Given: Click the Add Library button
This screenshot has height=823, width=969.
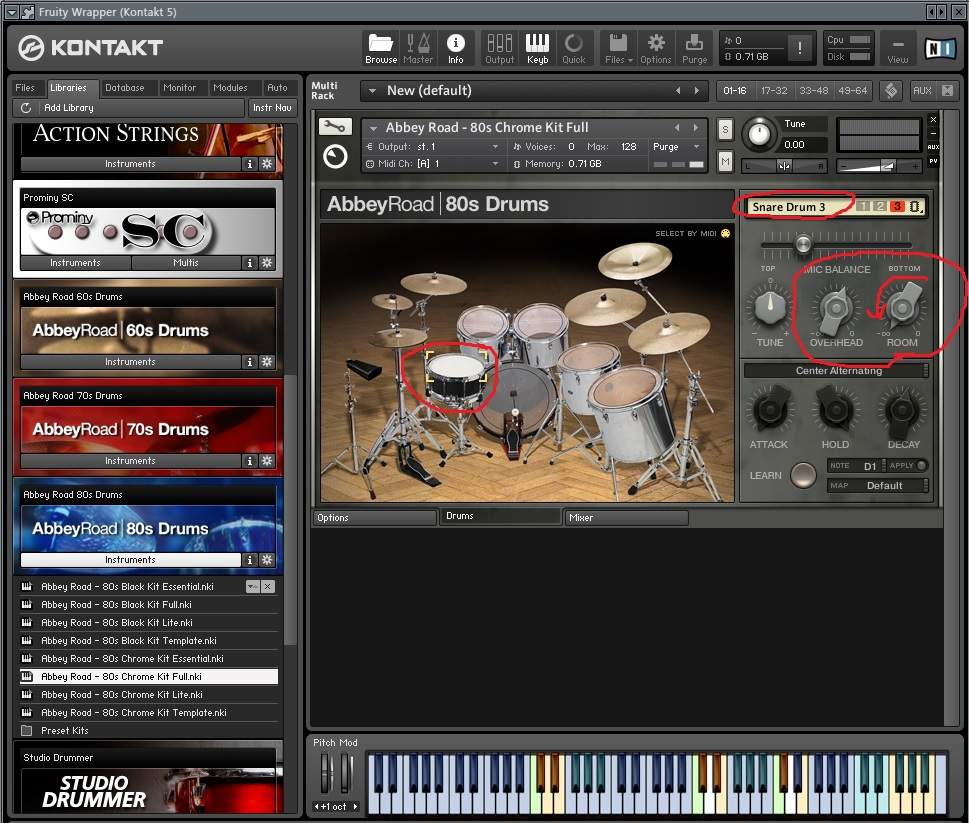Looking at the screenshot, I should (x=69, y=108).
